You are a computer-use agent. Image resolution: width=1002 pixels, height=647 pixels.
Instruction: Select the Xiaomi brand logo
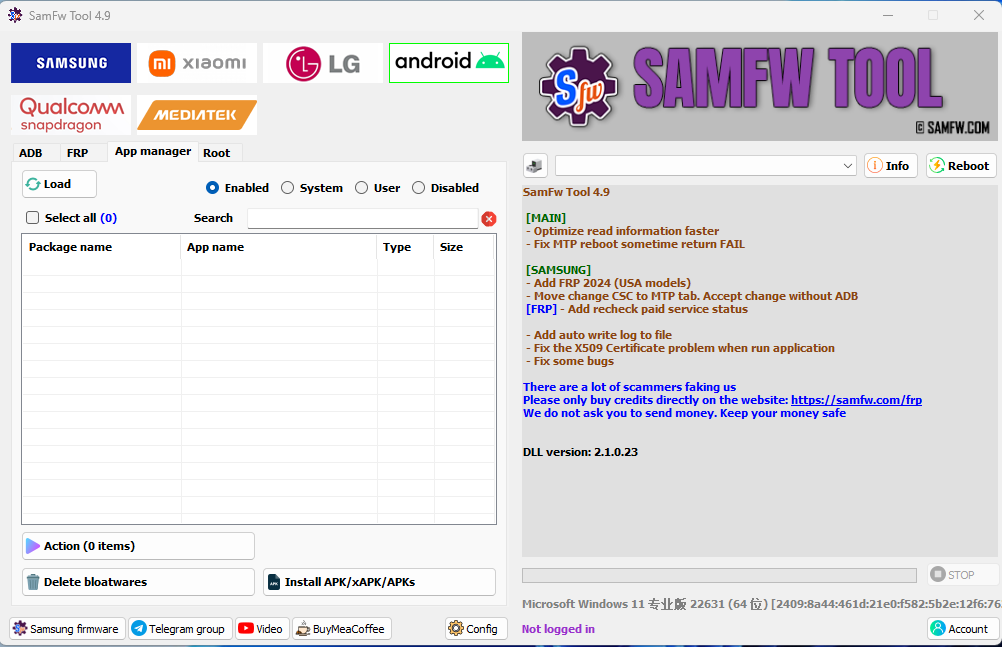[x=197, y=63]
